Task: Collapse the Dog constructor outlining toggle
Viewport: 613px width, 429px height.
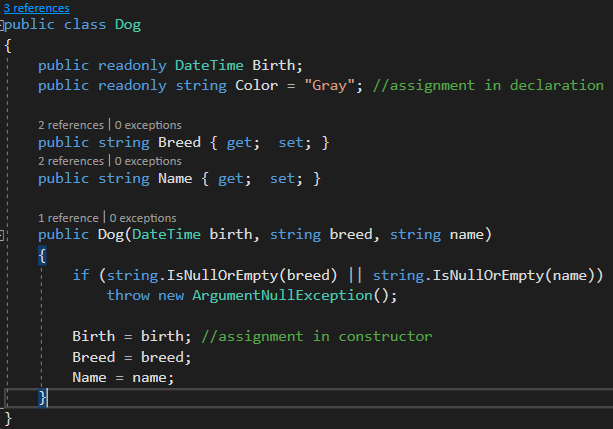Action: (2, 235)
